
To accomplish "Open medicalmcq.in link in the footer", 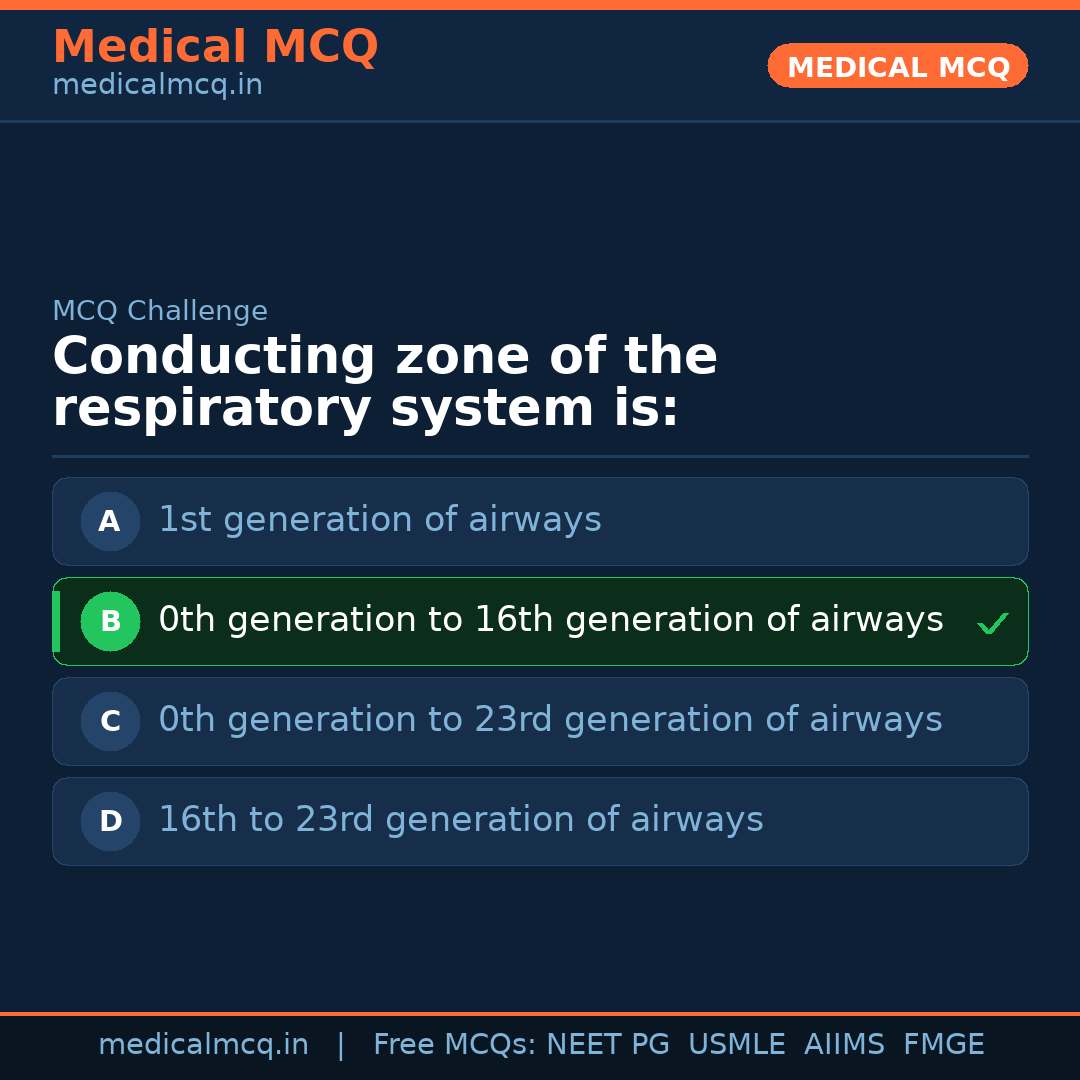I will coord(203,1045).
